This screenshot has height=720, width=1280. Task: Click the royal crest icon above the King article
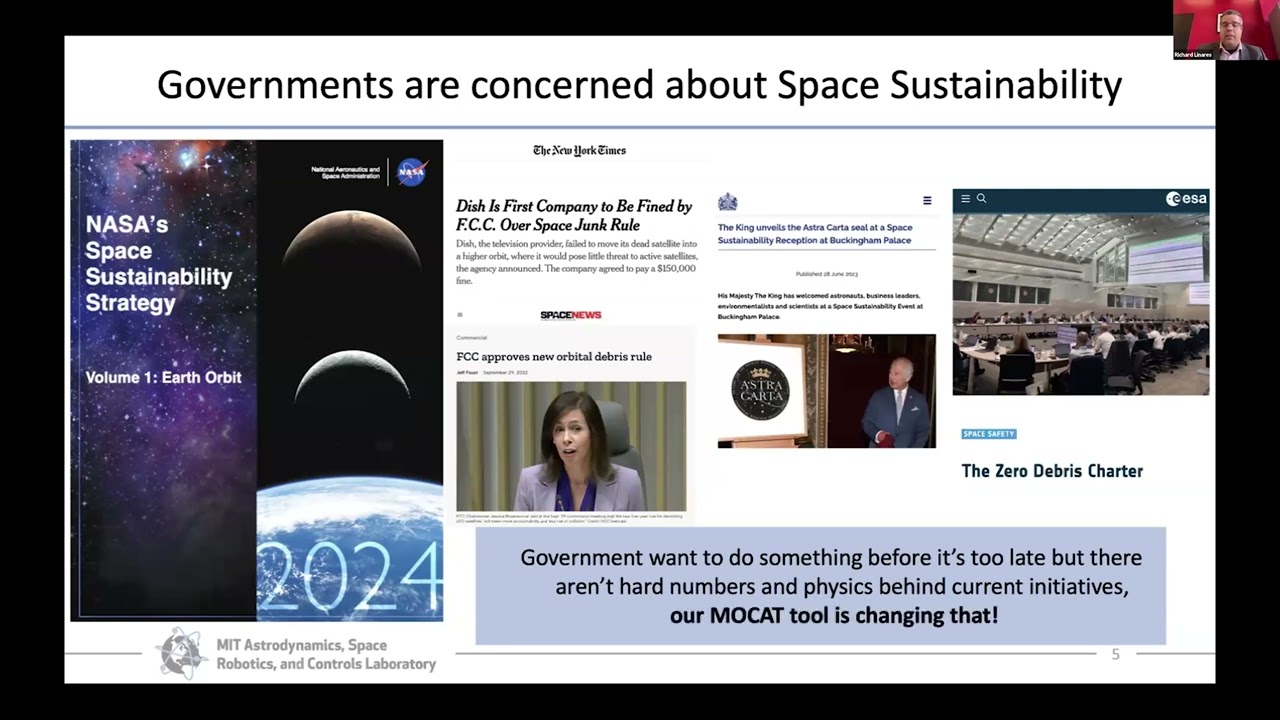tap(727, 202)
